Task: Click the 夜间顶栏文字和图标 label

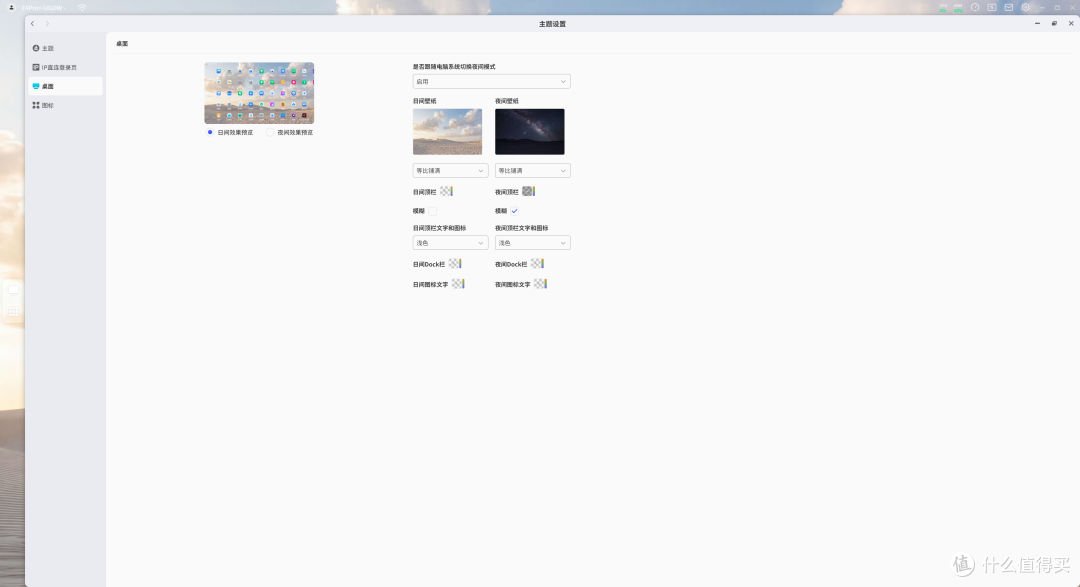Action: [x=521, y=228]
